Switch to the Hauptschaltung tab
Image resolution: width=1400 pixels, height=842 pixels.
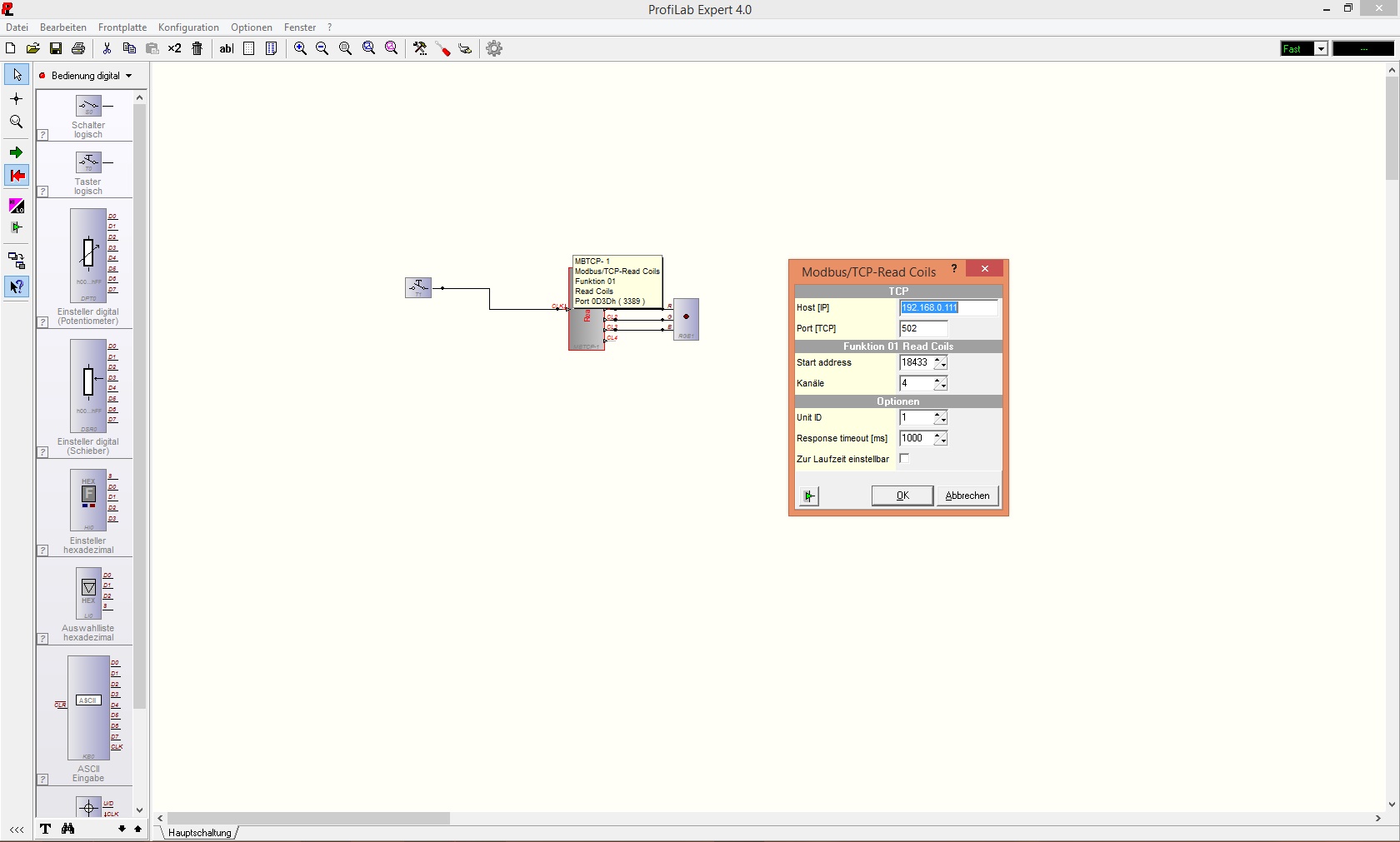click(x=199, y=833)
